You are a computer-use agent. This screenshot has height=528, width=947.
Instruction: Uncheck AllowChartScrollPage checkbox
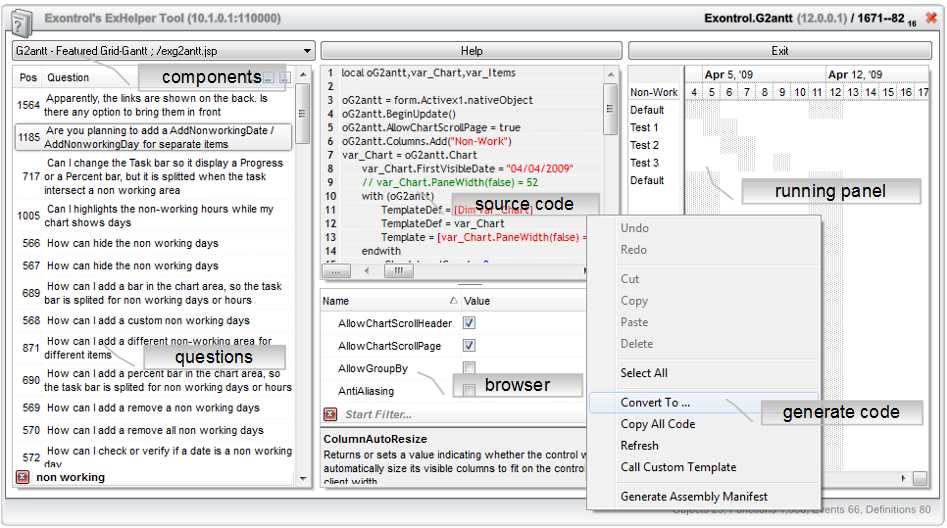coord(469,345)
